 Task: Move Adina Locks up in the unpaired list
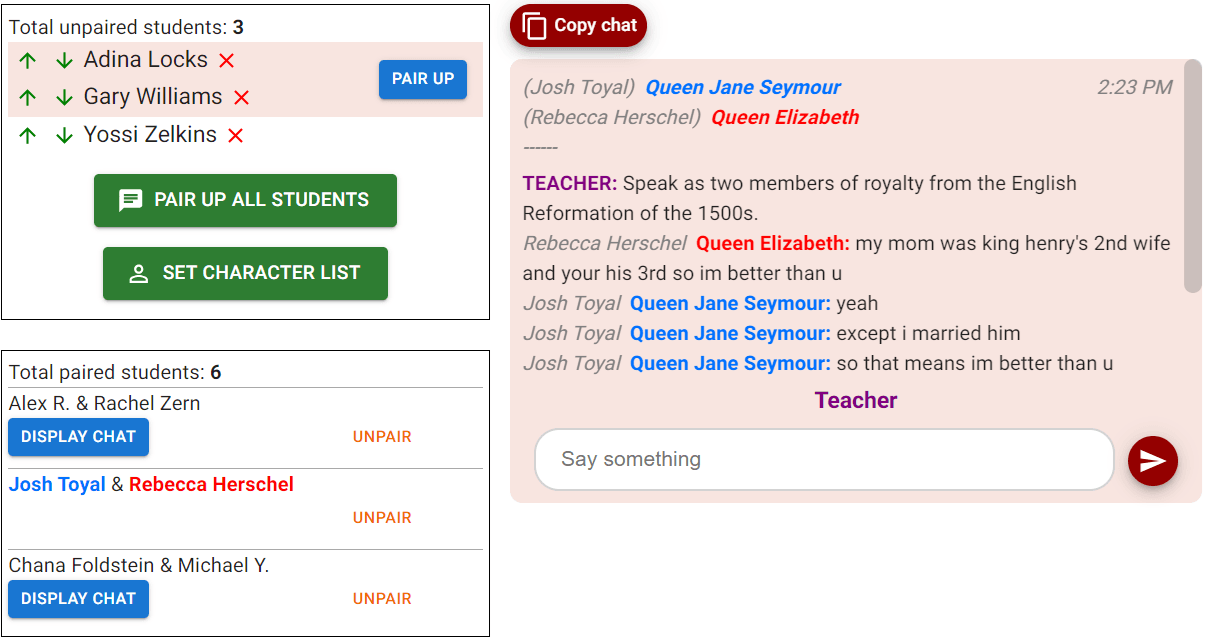pyautogui.click(x=27, y=59)
